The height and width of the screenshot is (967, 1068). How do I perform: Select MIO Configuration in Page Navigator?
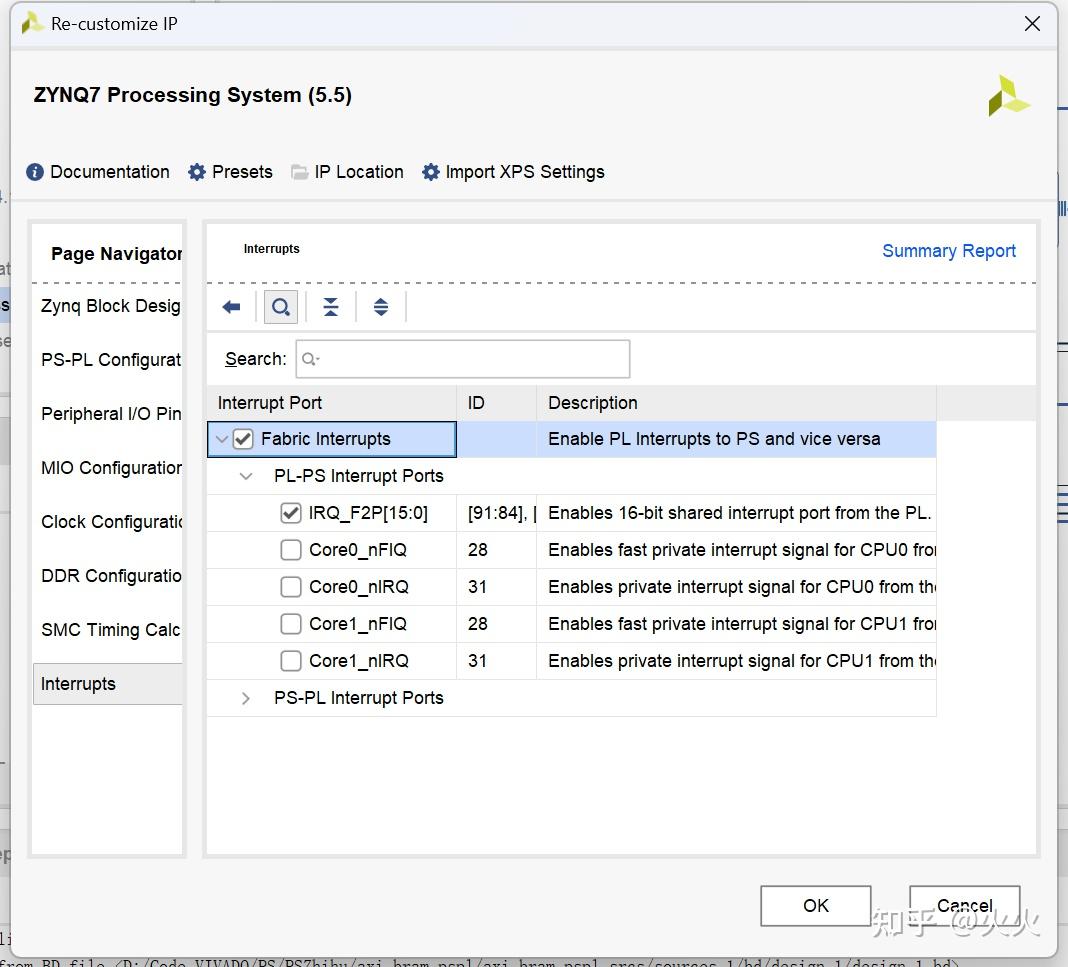(x=110, y=468)
